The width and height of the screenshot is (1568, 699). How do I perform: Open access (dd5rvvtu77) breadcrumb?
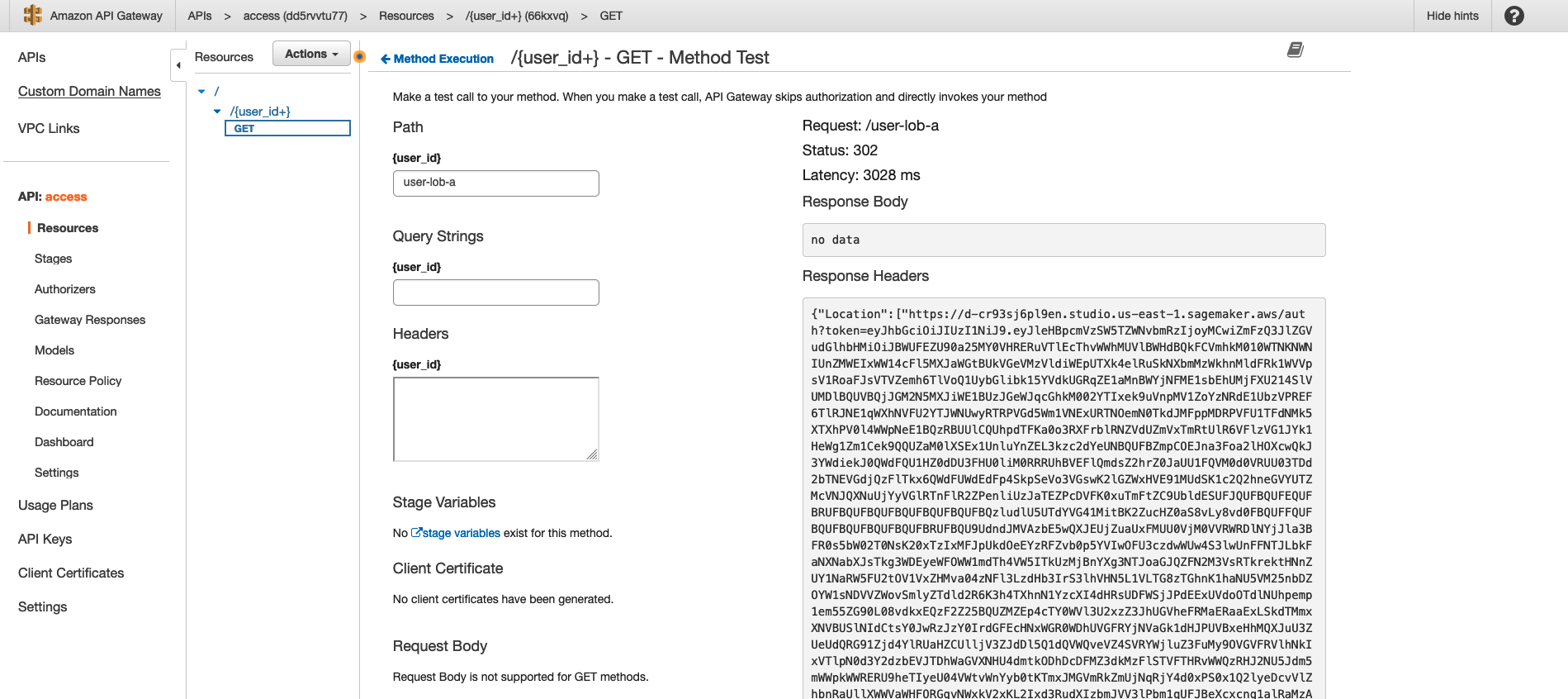[295, 16]
